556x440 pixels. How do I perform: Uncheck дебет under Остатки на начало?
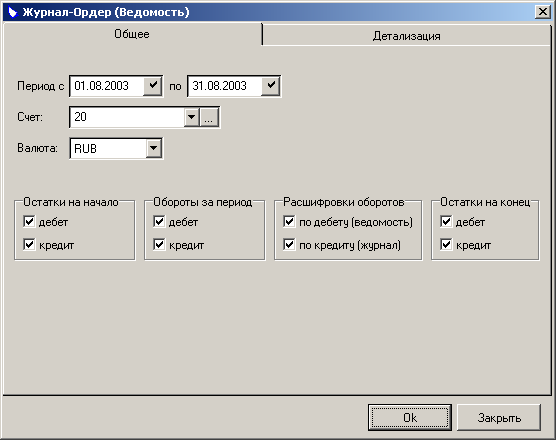(29, 222)
